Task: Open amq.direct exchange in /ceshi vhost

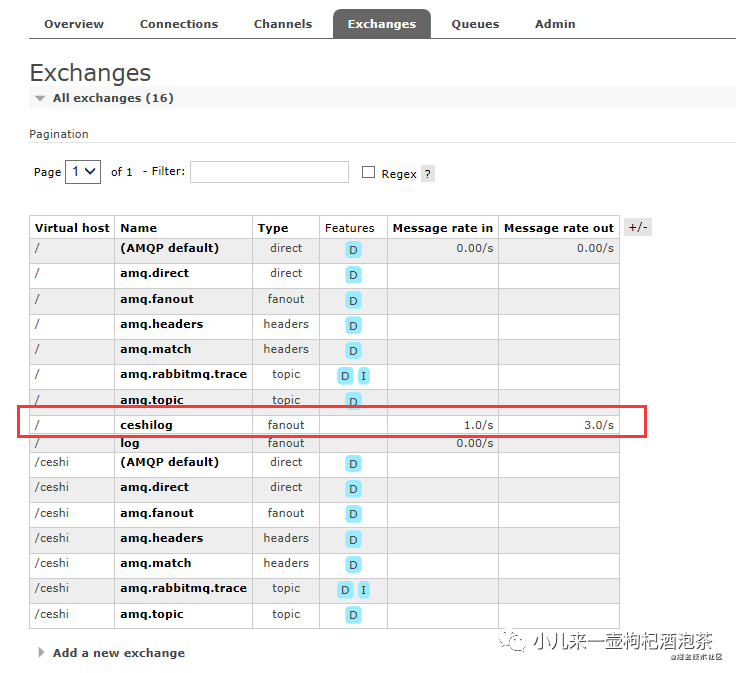Action: coord(154,487)
